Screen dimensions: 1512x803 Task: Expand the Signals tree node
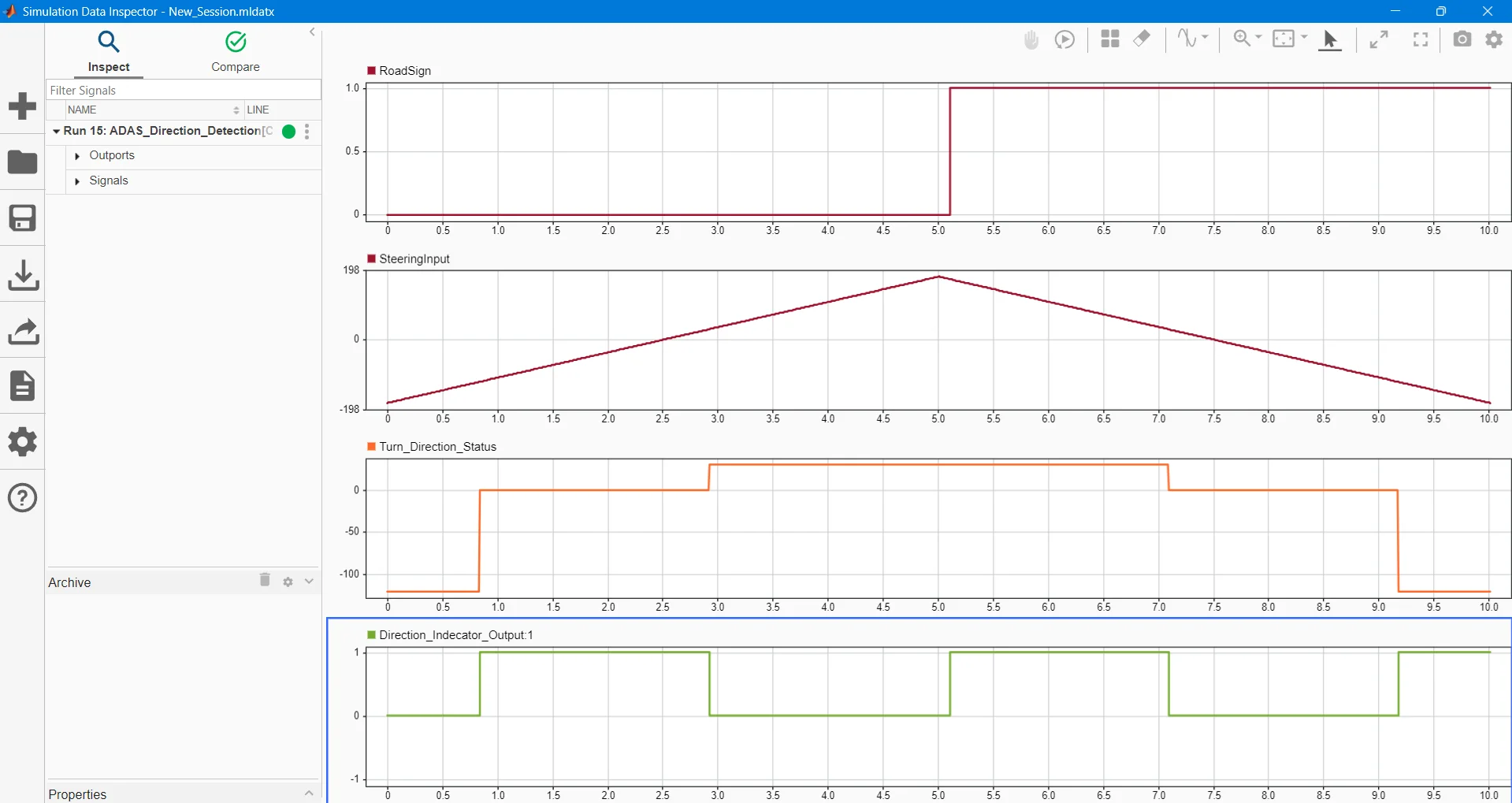(77, 181)
